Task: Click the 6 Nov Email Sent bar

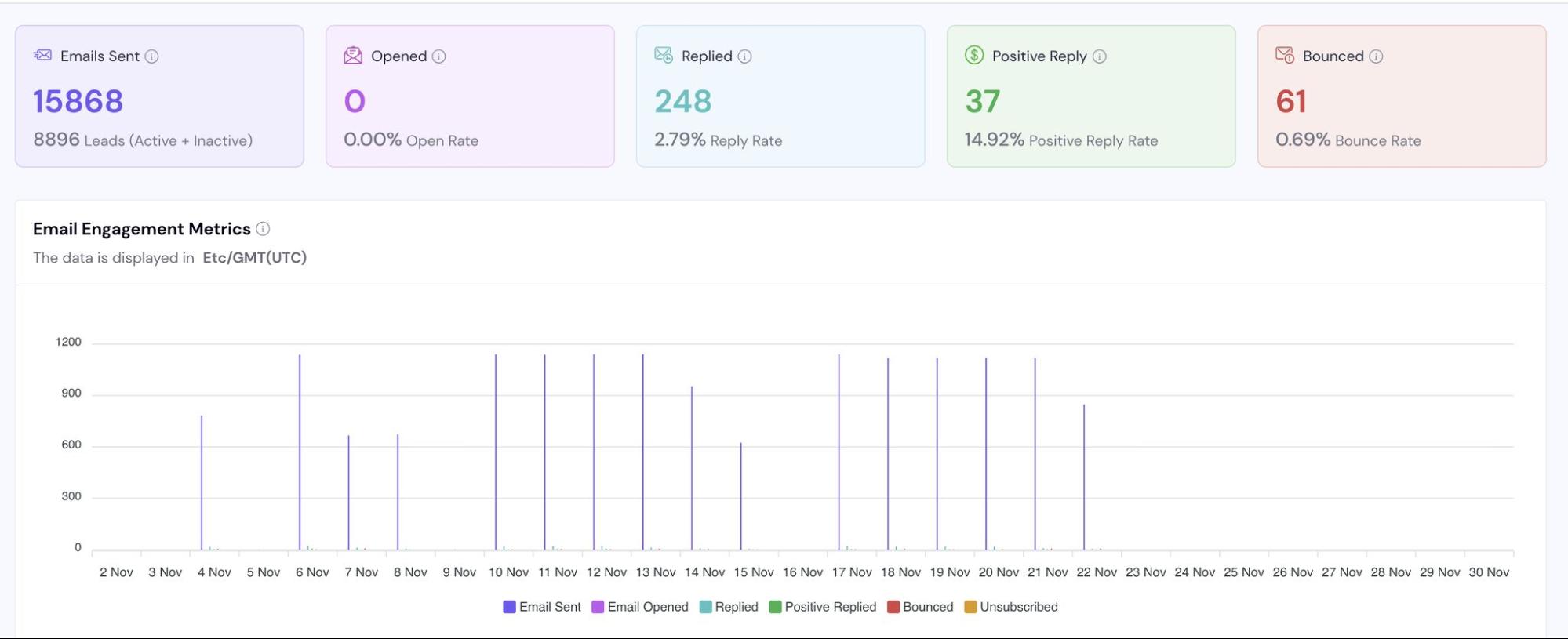Action: click(300, 452)
